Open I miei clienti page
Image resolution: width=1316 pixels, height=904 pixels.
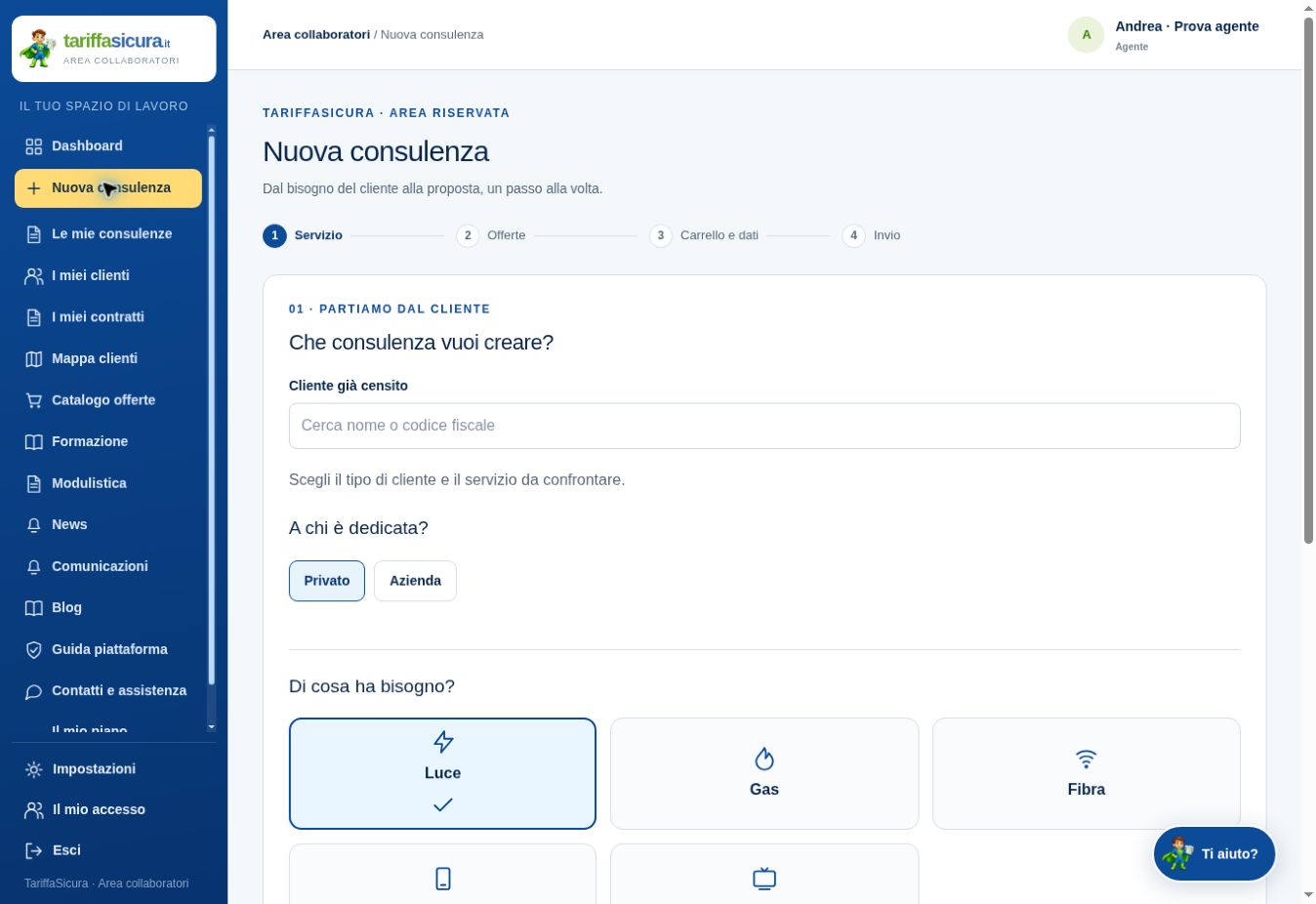108,276
